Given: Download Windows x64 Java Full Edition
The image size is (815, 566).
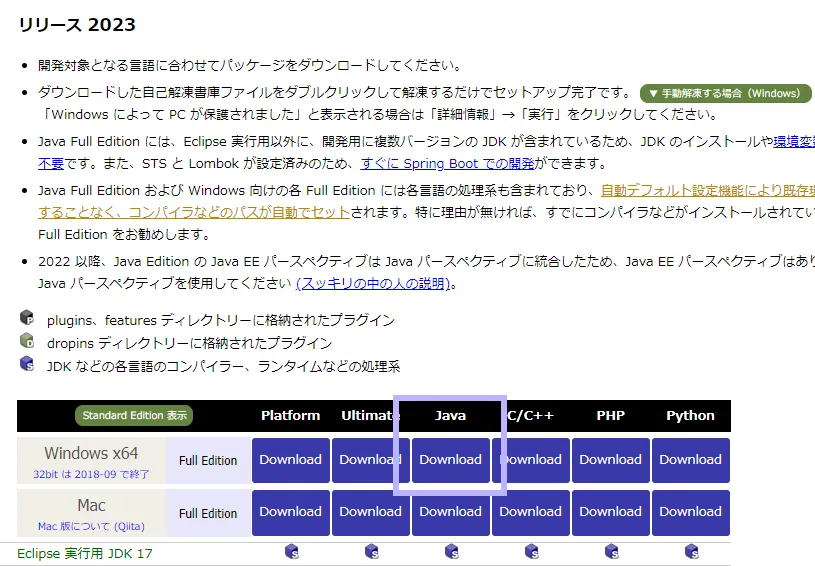Looking at the screenshot, I should (451, 460).
